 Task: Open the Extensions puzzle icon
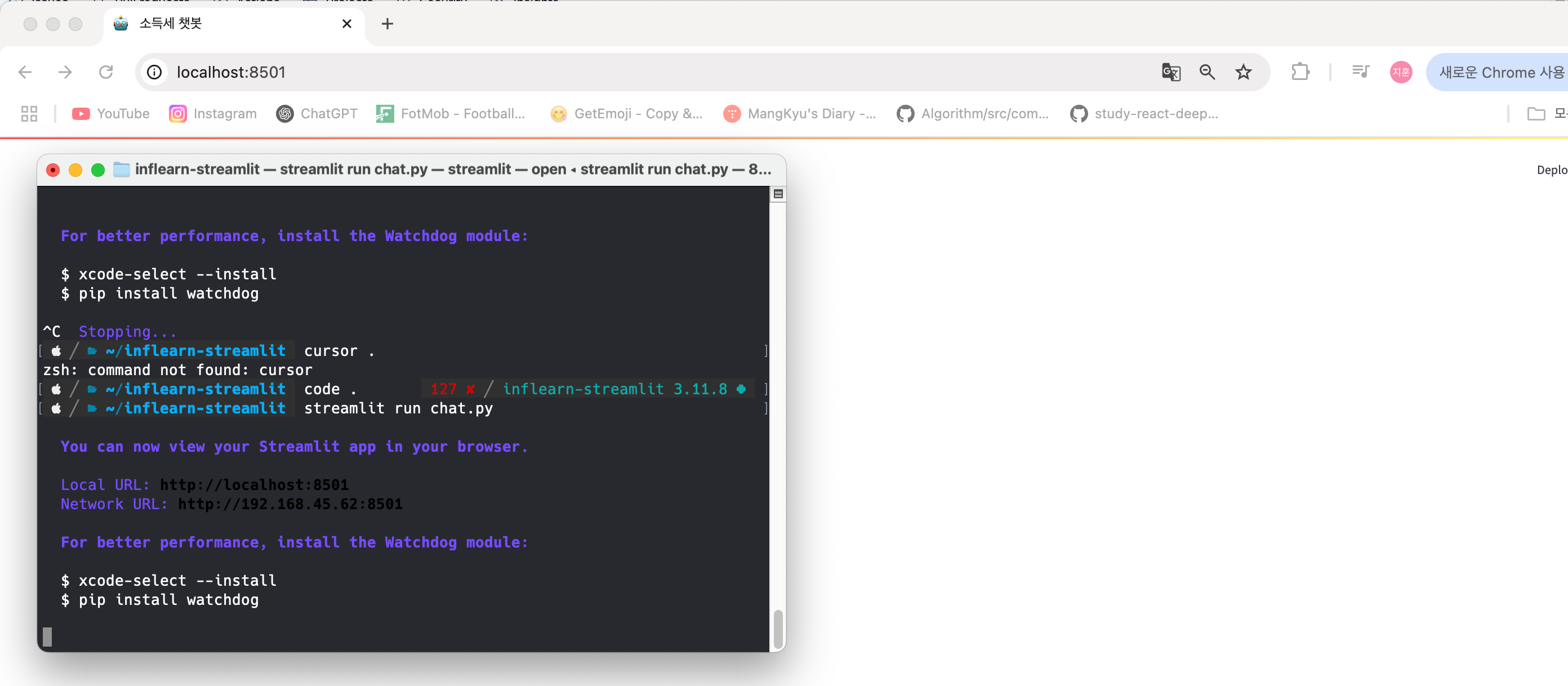[x=1299, y=73]
